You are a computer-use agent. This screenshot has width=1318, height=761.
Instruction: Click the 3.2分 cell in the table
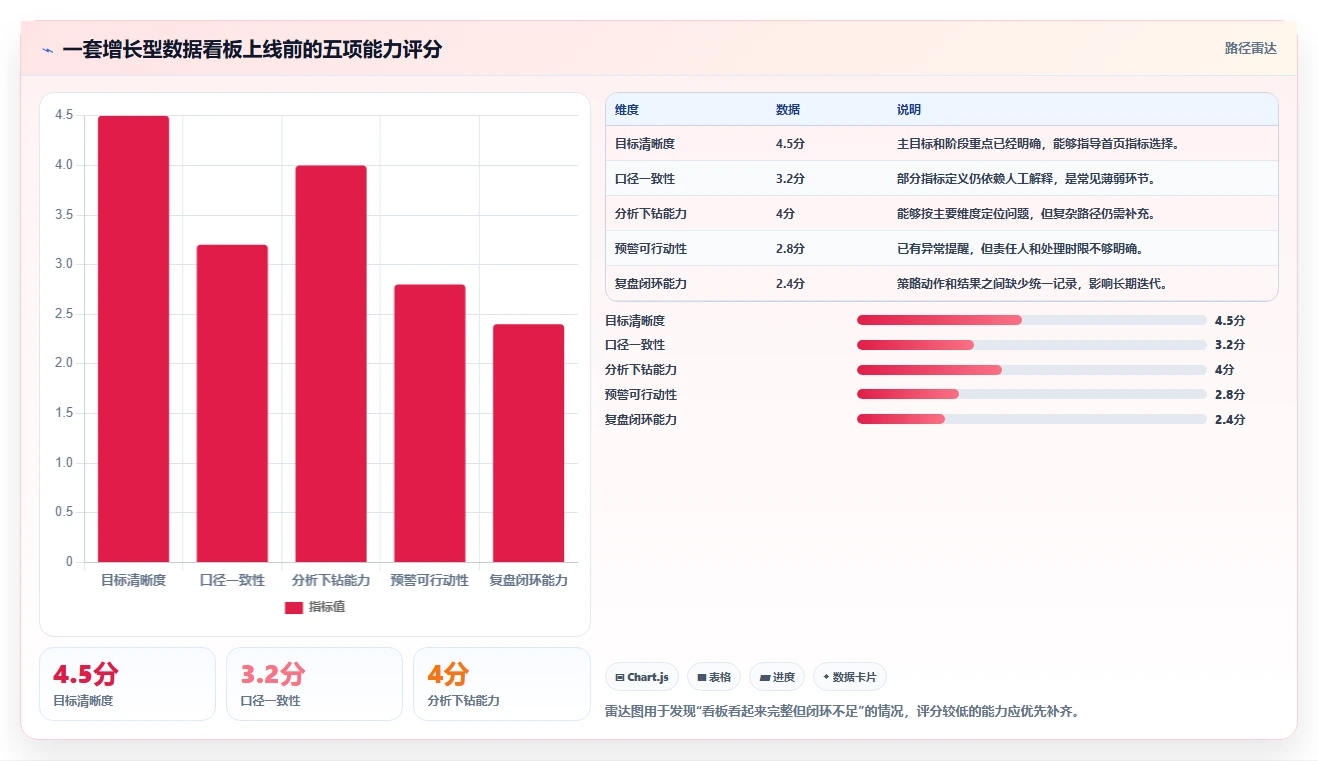pos(790,179)
